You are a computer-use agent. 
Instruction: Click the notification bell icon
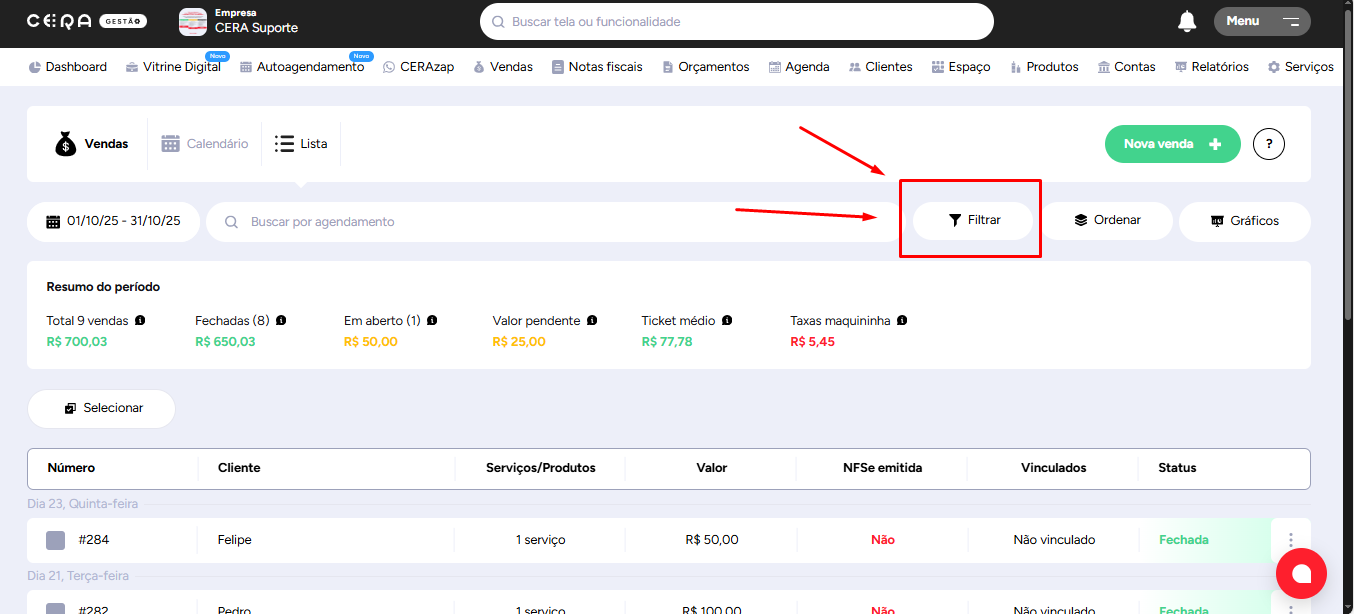(x=1187, y=21)
